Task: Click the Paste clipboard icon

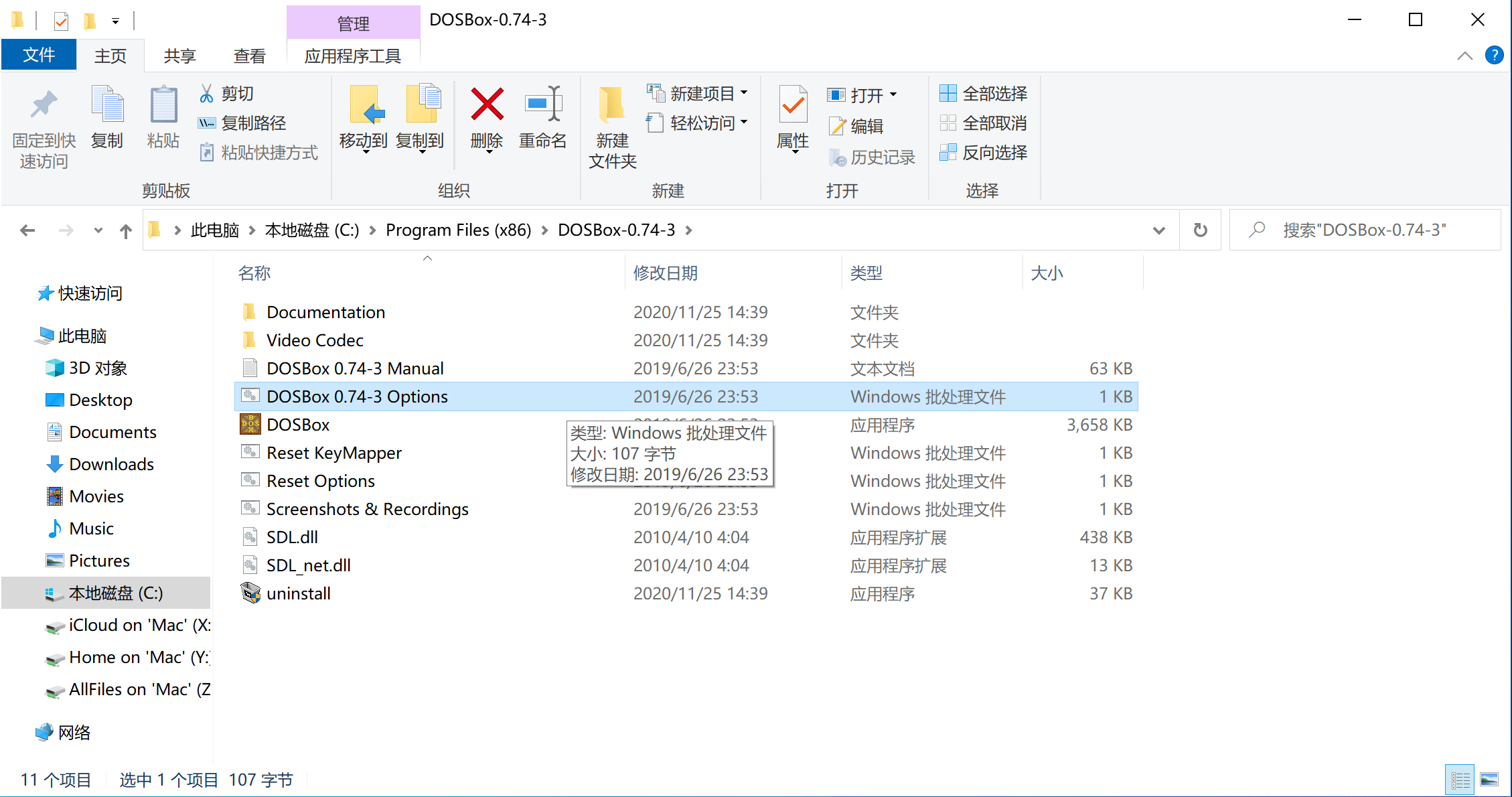Action: point(163,104)
